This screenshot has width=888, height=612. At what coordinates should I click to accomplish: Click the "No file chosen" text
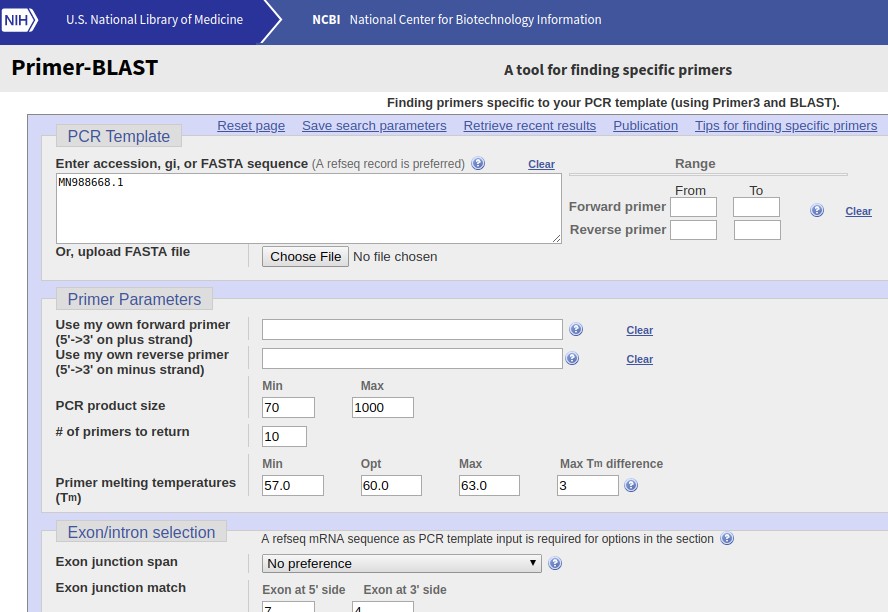[395, 256]
